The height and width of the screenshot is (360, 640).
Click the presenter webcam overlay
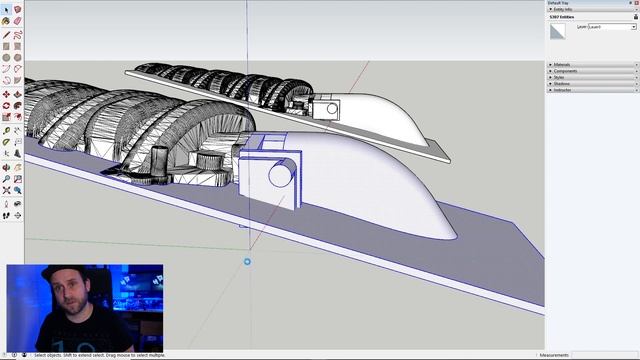click(x=85, y=308)
